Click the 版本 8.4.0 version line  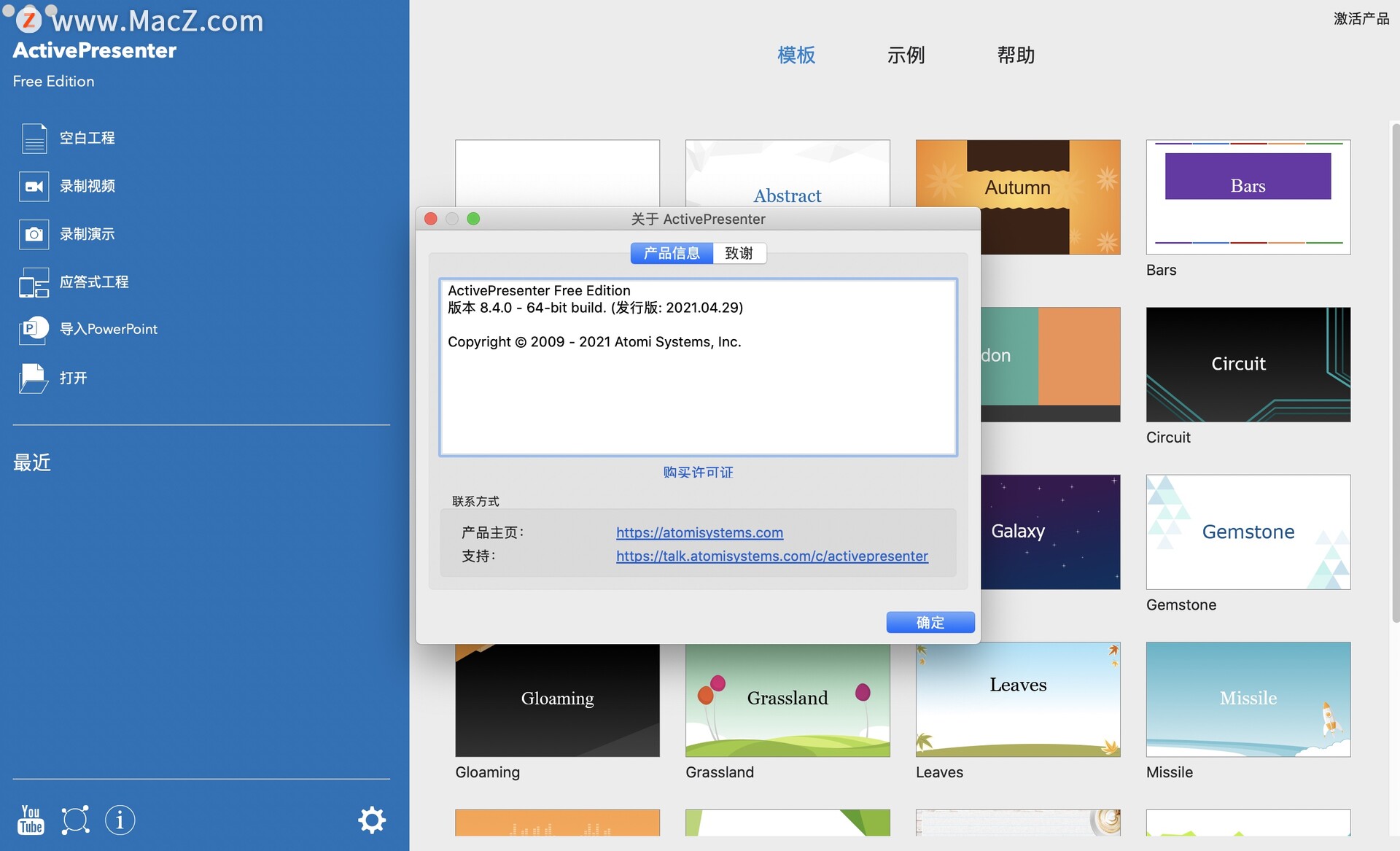coord(596,308)
